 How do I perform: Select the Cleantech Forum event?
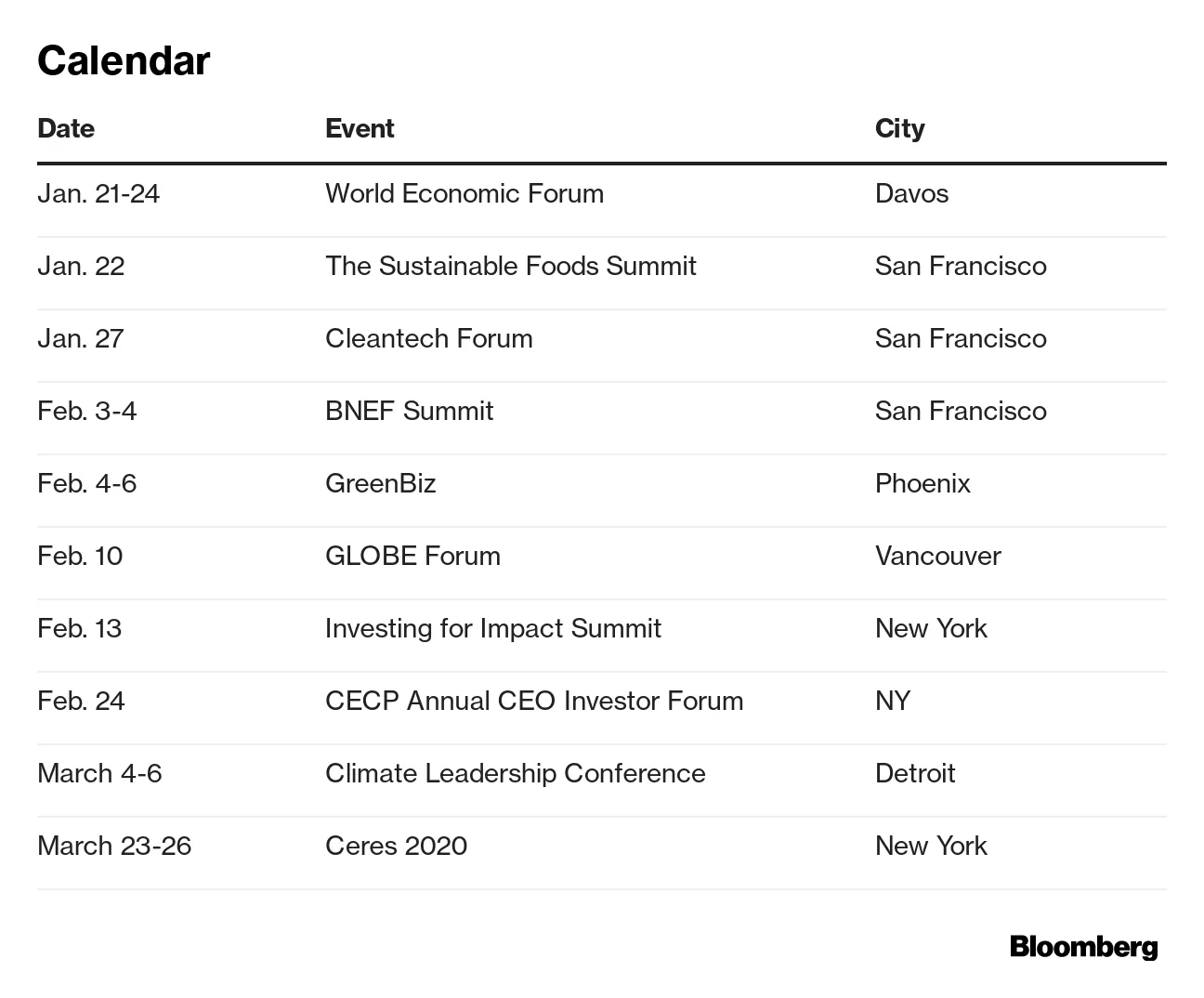coord(428,338)
